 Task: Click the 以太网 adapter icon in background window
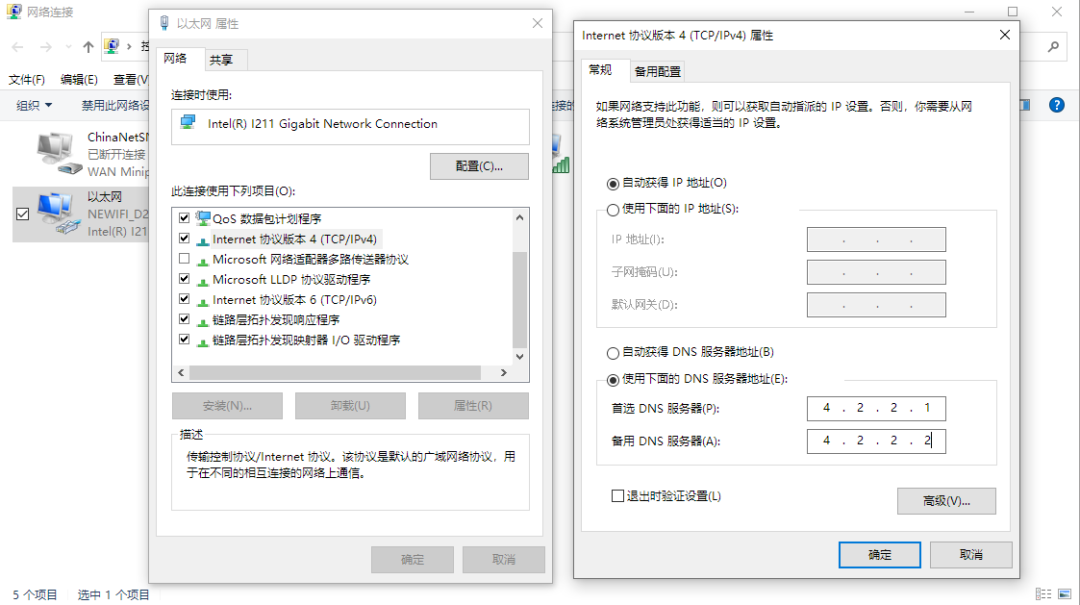[58, 214]
